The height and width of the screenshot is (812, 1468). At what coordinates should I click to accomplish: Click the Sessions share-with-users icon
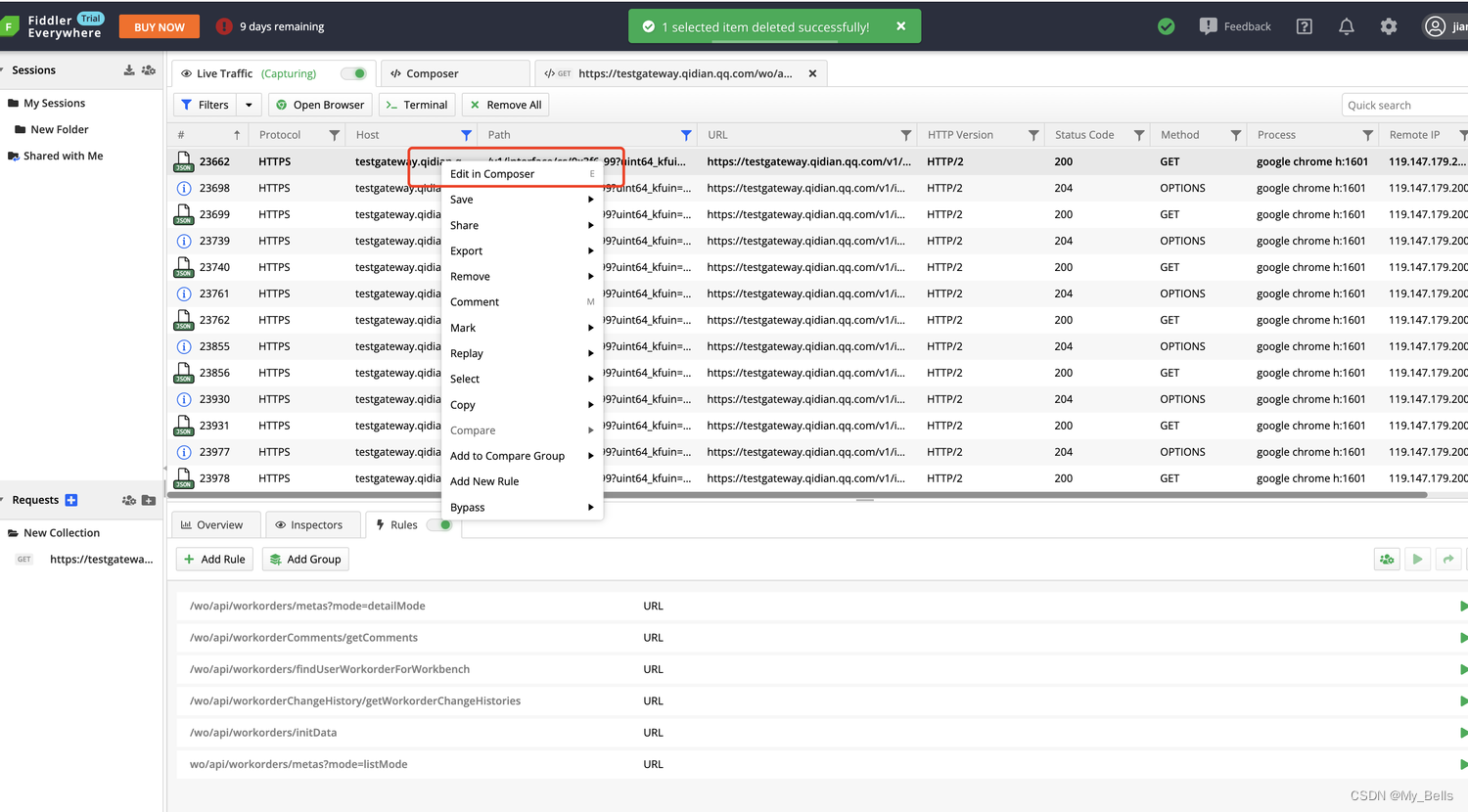coord(149,70)
